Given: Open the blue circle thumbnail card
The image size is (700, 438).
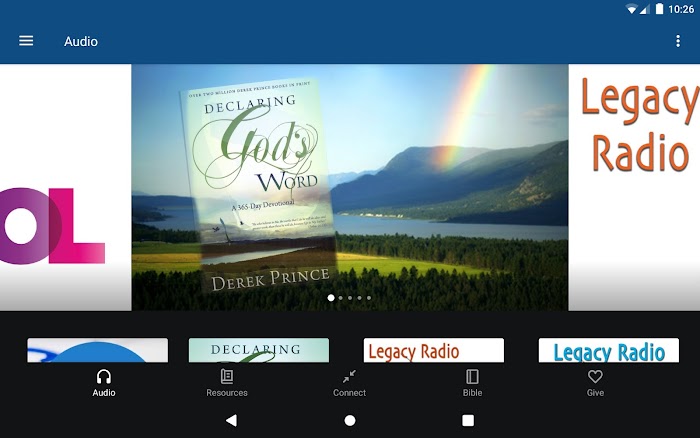Looking at the screenshot, I should [98, 350].
